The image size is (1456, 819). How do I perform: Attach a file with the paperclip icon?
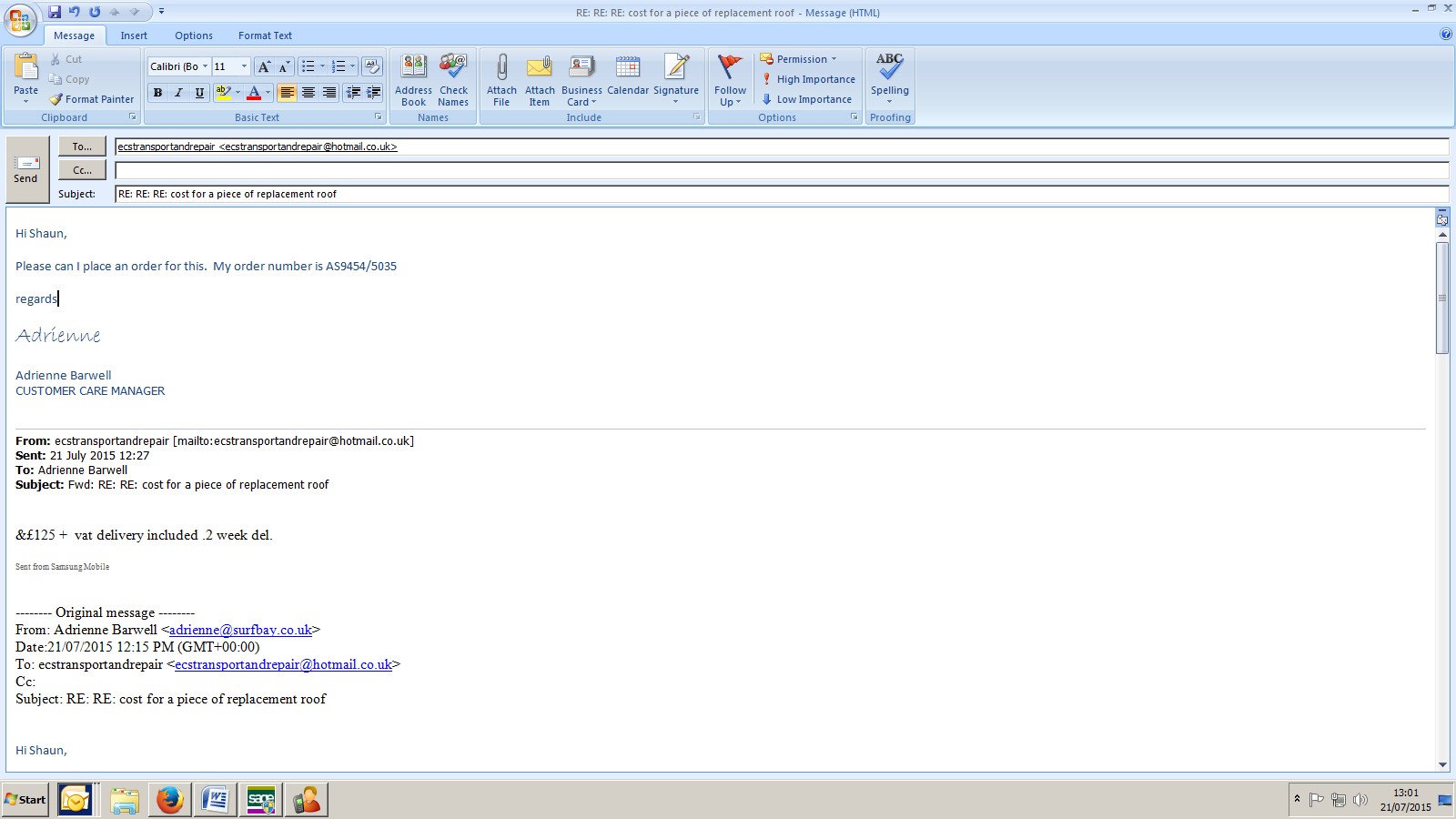coord(501,80)
